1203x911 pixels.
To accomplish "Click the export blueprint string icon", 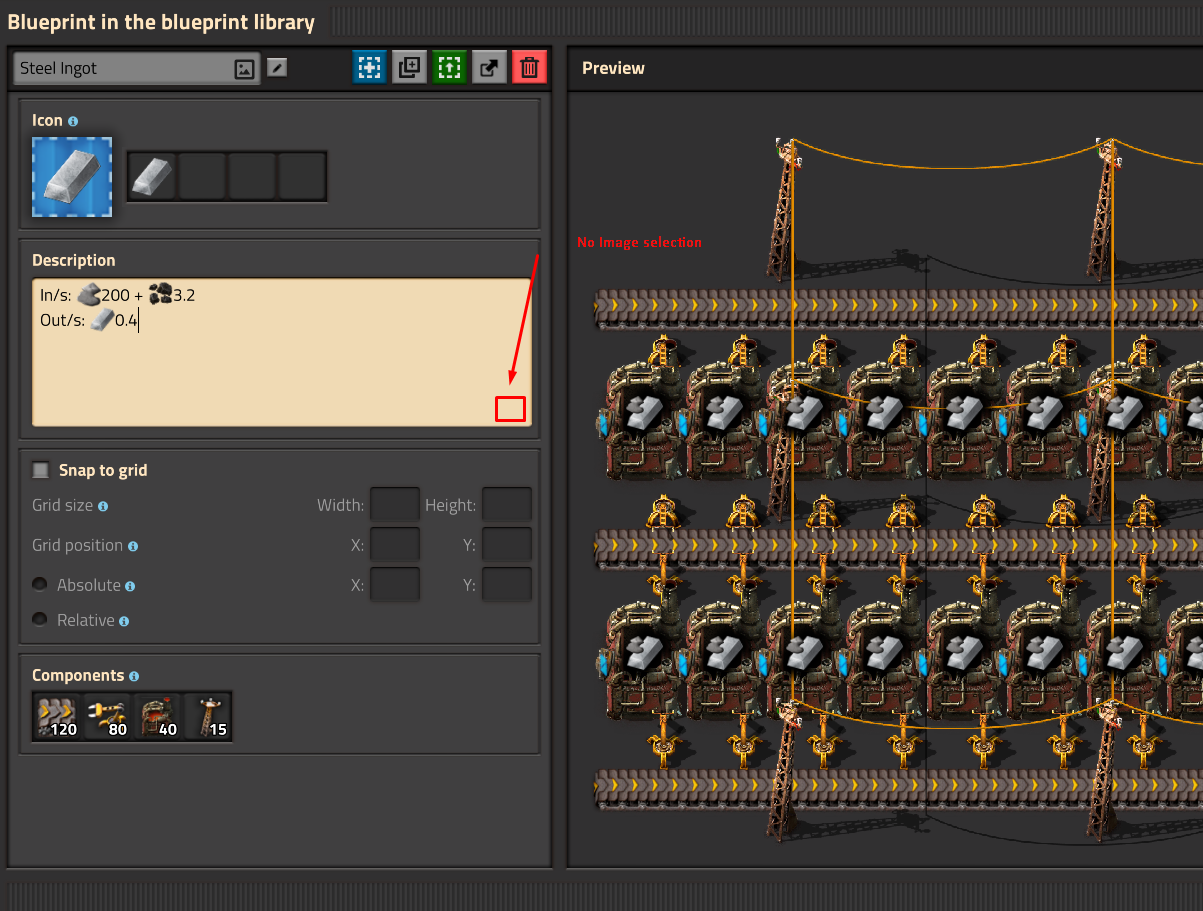I will click(489, 68).
